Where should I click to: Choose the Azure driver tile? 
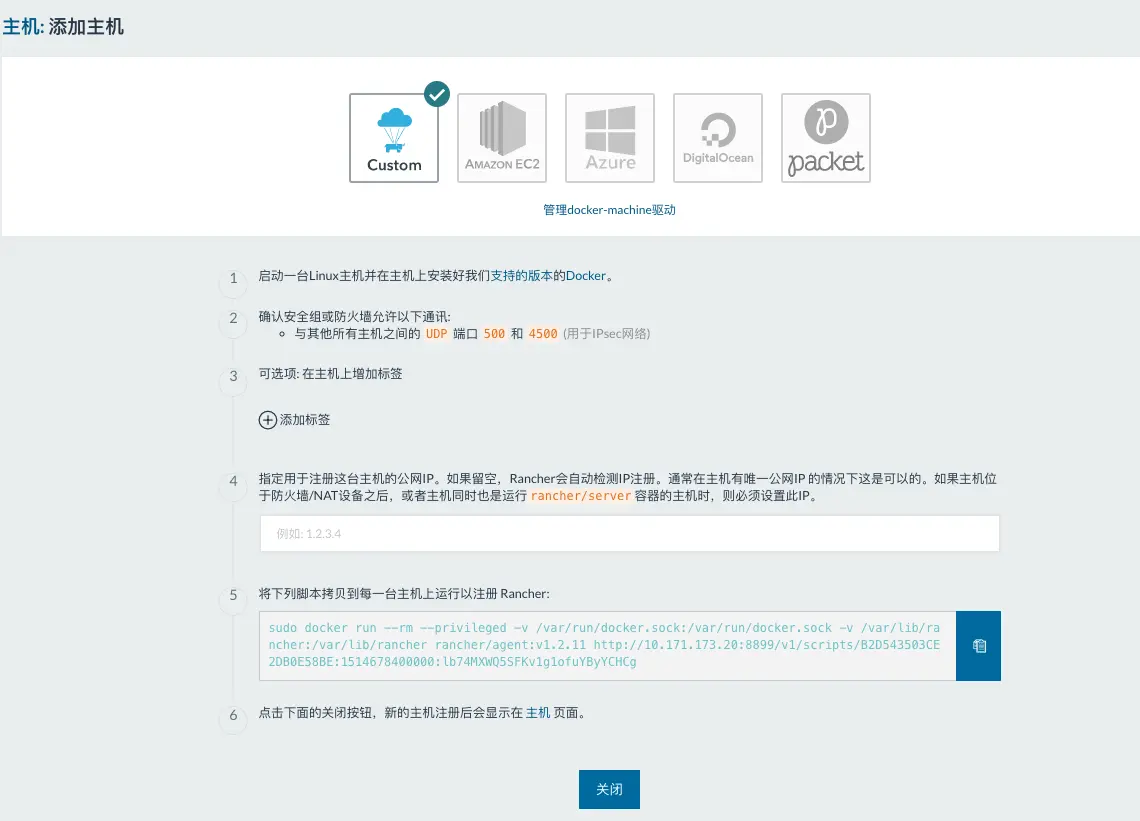click(x=610, y=137)
